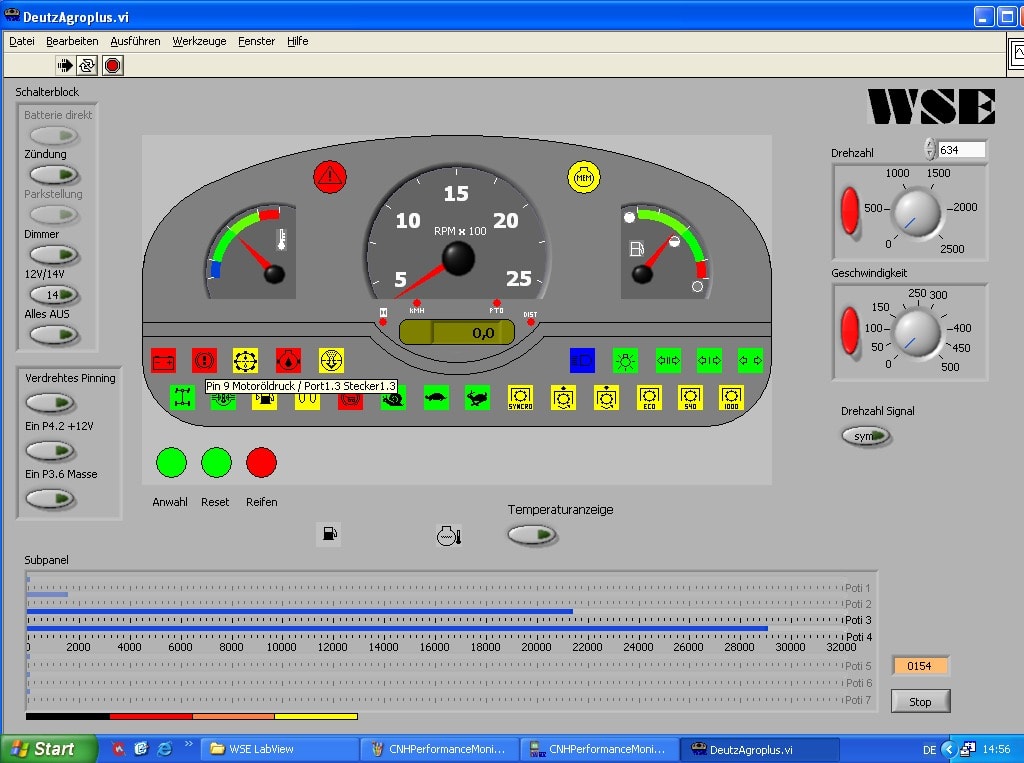The height and width of the screenshot is (763, 1024).
Task: Click the second trailer turn signal indicator
Action: tap(668, 361)
